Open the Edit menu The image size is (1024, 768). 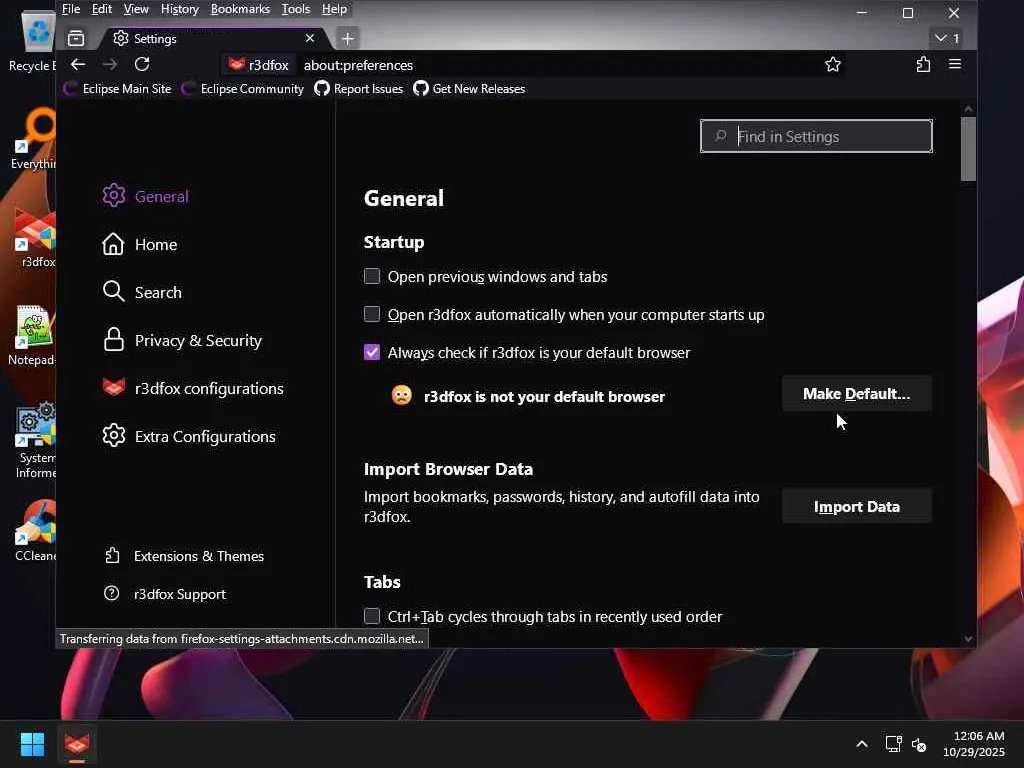pyautogui.click(x=101, y=9)
